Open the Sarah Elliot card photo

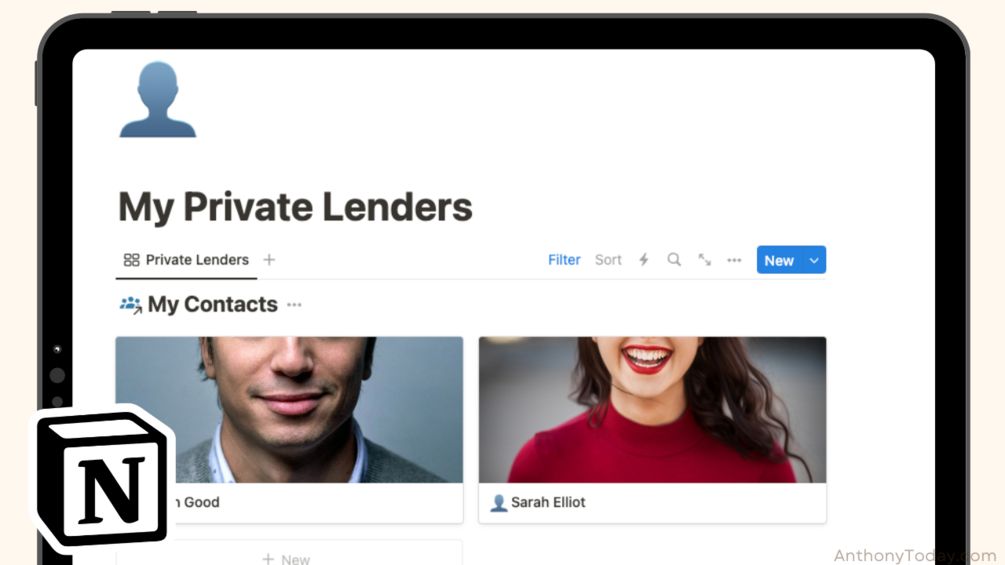[x=652, y=410]
